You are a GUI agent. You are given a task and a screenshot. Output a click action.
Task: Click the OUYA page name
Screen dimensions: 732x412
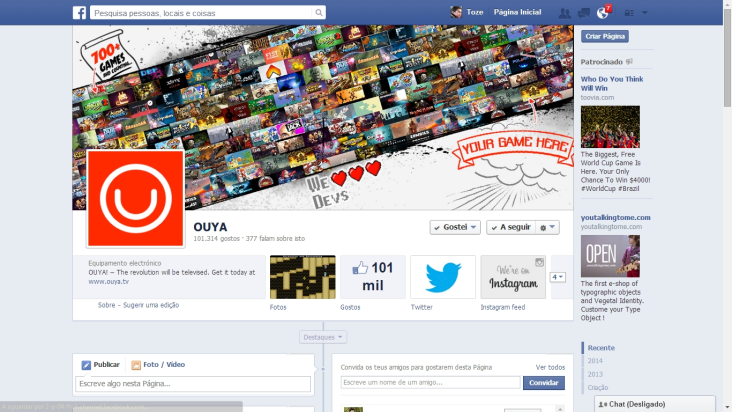pos(210,227)
